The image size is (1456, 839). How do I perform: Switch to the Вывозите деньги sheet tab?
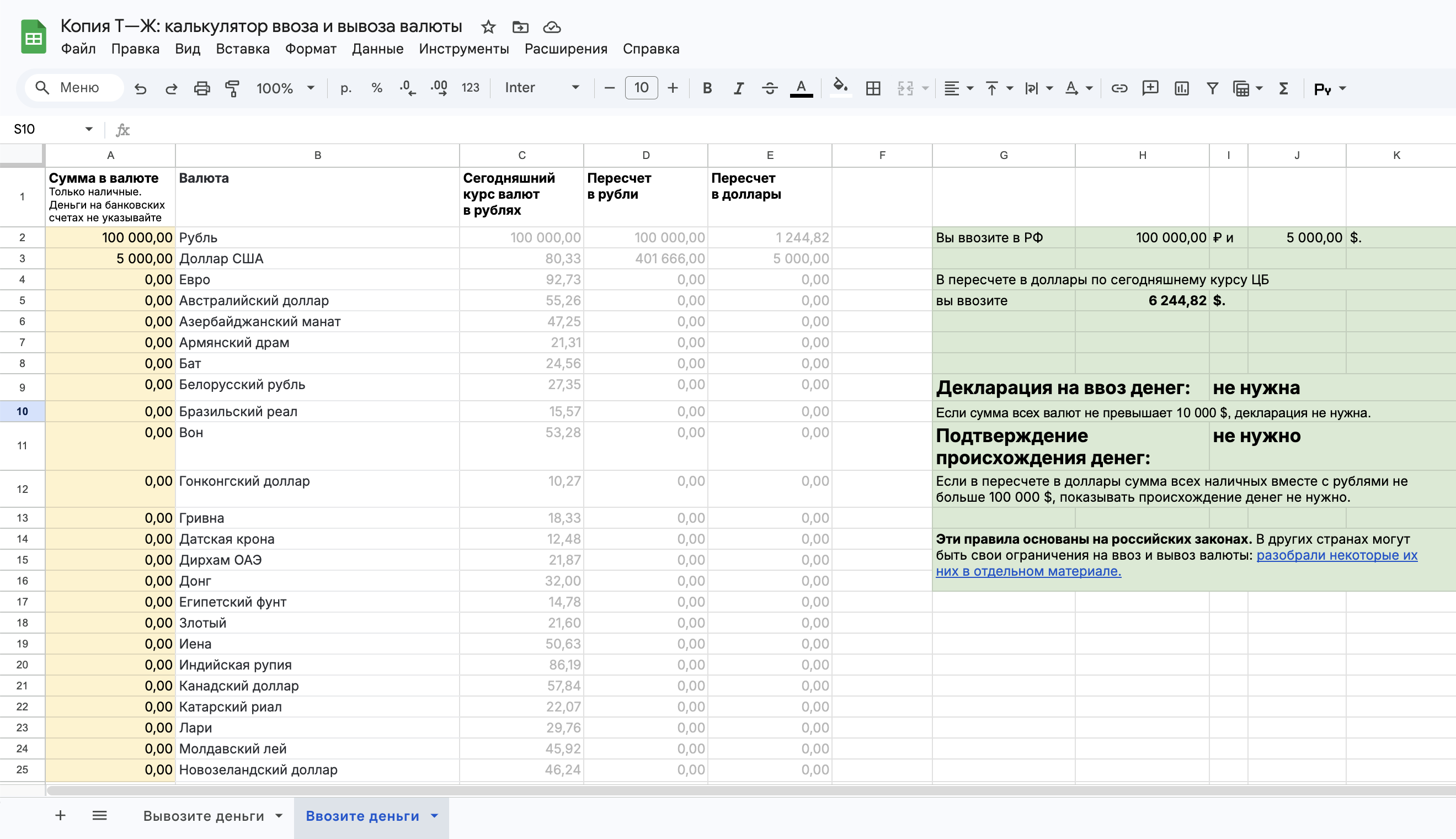pyautogui.click(x=203, y=816)
